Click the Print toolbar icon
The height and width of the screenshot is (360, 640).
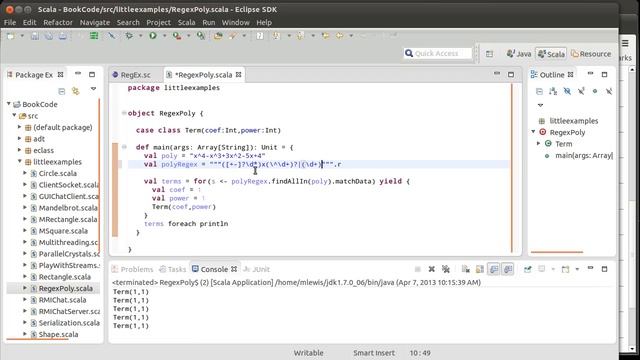[x=62, y=36]
